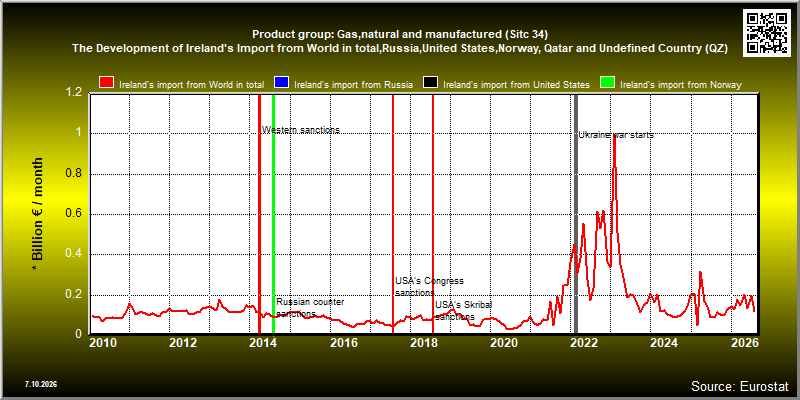The height and width of the screenshot is (400, 800).
Task: Click the 2012 x-axis label
Action: point(183,343)
